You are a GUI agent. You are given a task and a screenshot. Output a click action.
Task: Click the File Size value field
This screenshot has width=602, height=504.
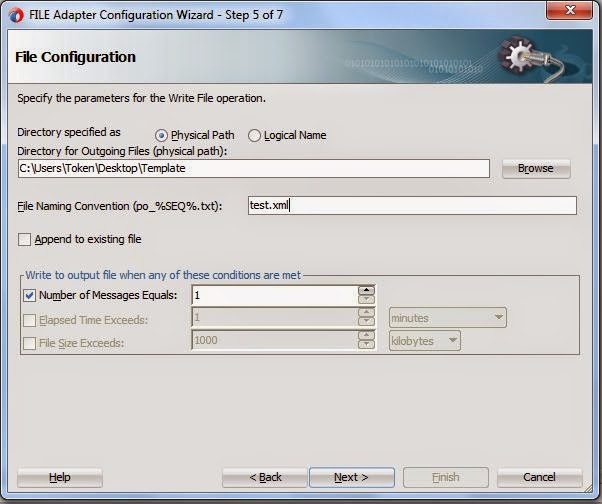tap(275, 340)
